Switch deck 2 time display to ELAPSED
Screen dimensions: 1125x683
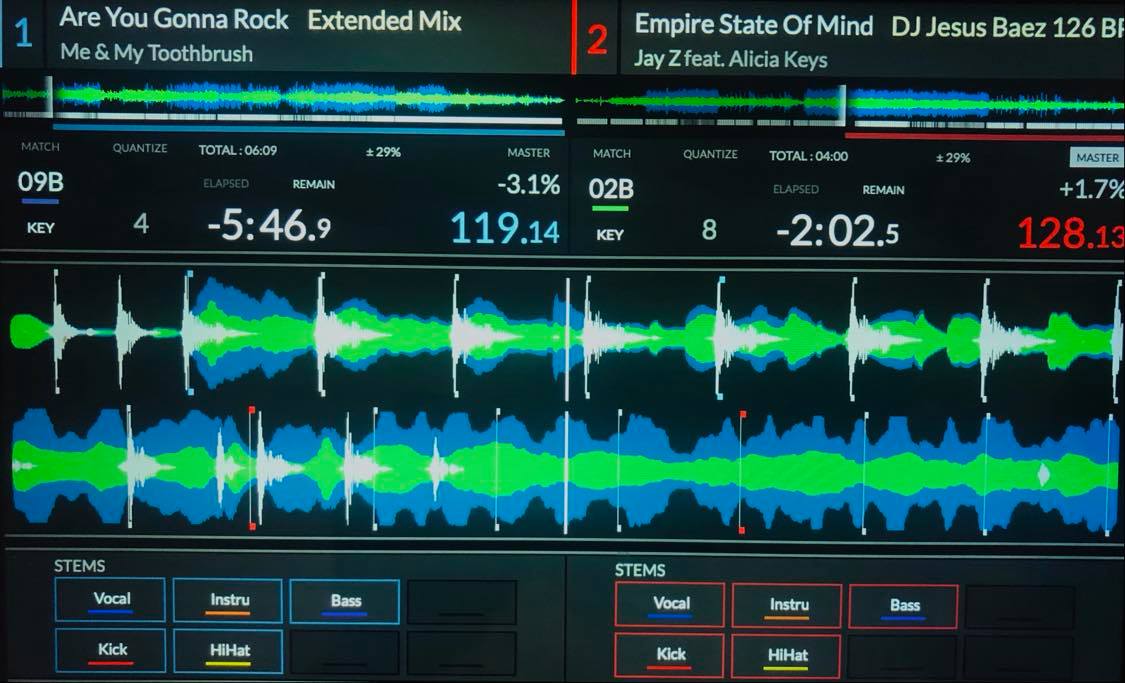[796, 189]
